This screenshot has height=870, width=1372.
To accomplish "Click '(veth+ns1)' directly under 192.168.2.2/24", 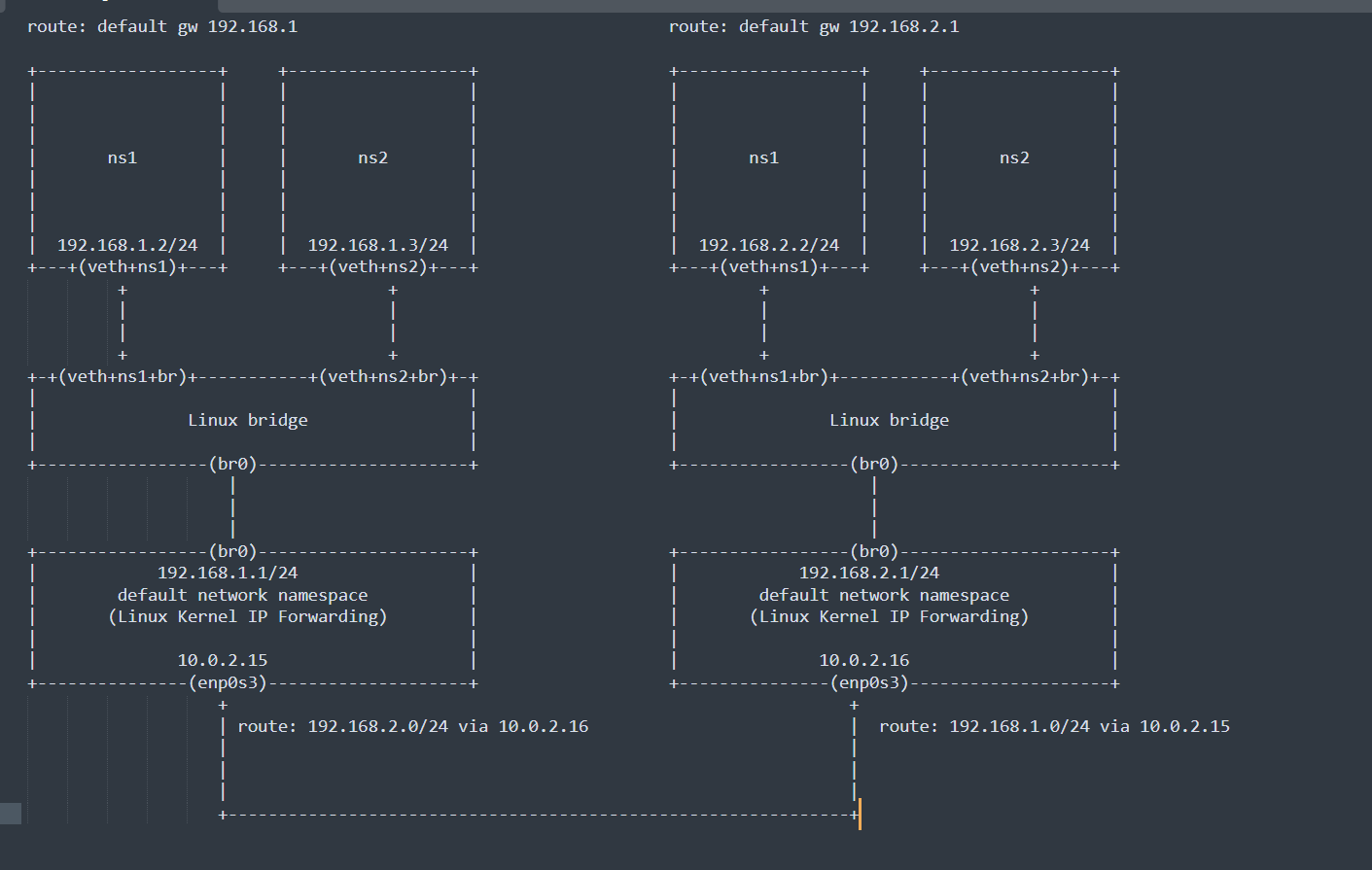I will (769, 266).
